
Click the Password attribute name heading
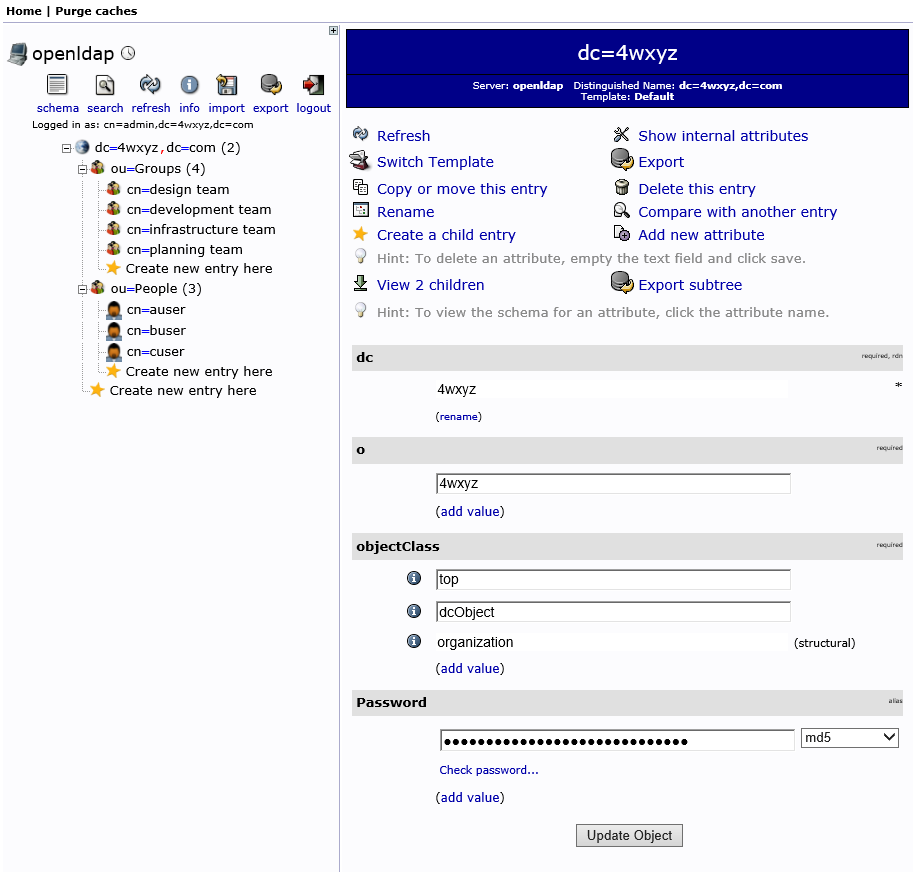click(391, 703)
